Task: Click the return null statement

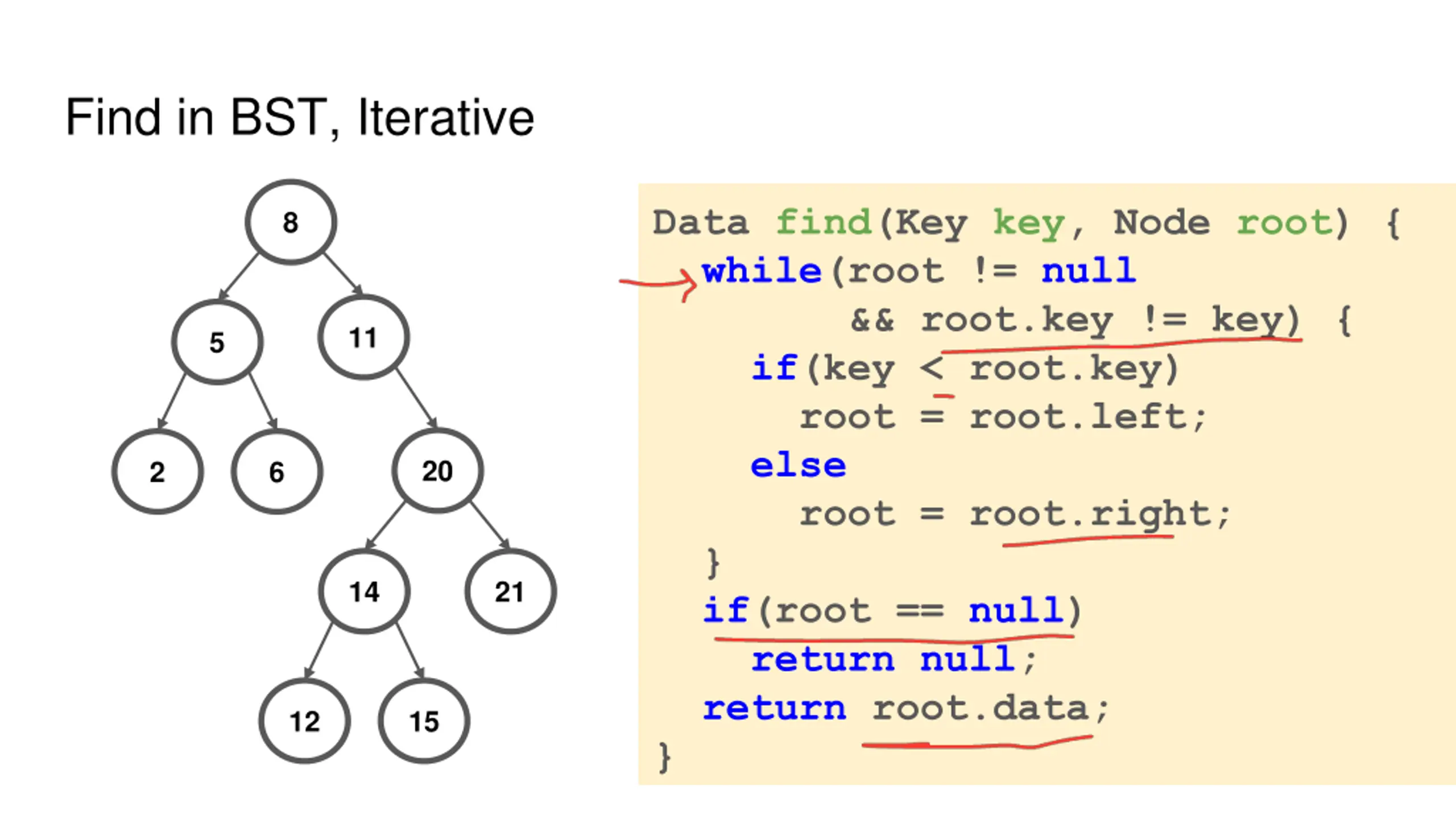Action: coord(893,660)
